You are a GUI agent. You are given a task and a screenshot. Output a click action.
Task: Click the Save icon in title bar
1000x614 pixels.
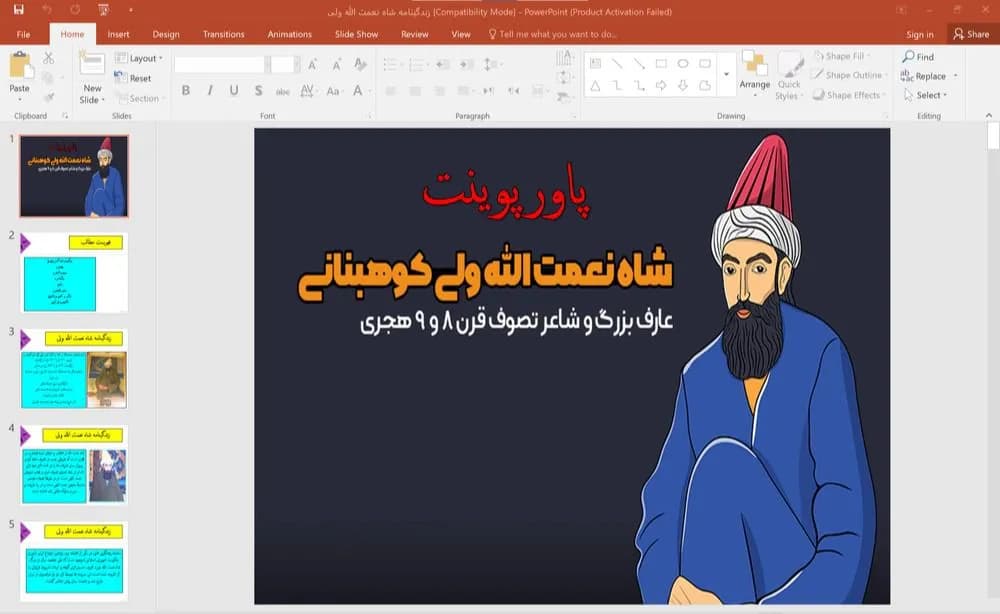click(x=18, y=10)
